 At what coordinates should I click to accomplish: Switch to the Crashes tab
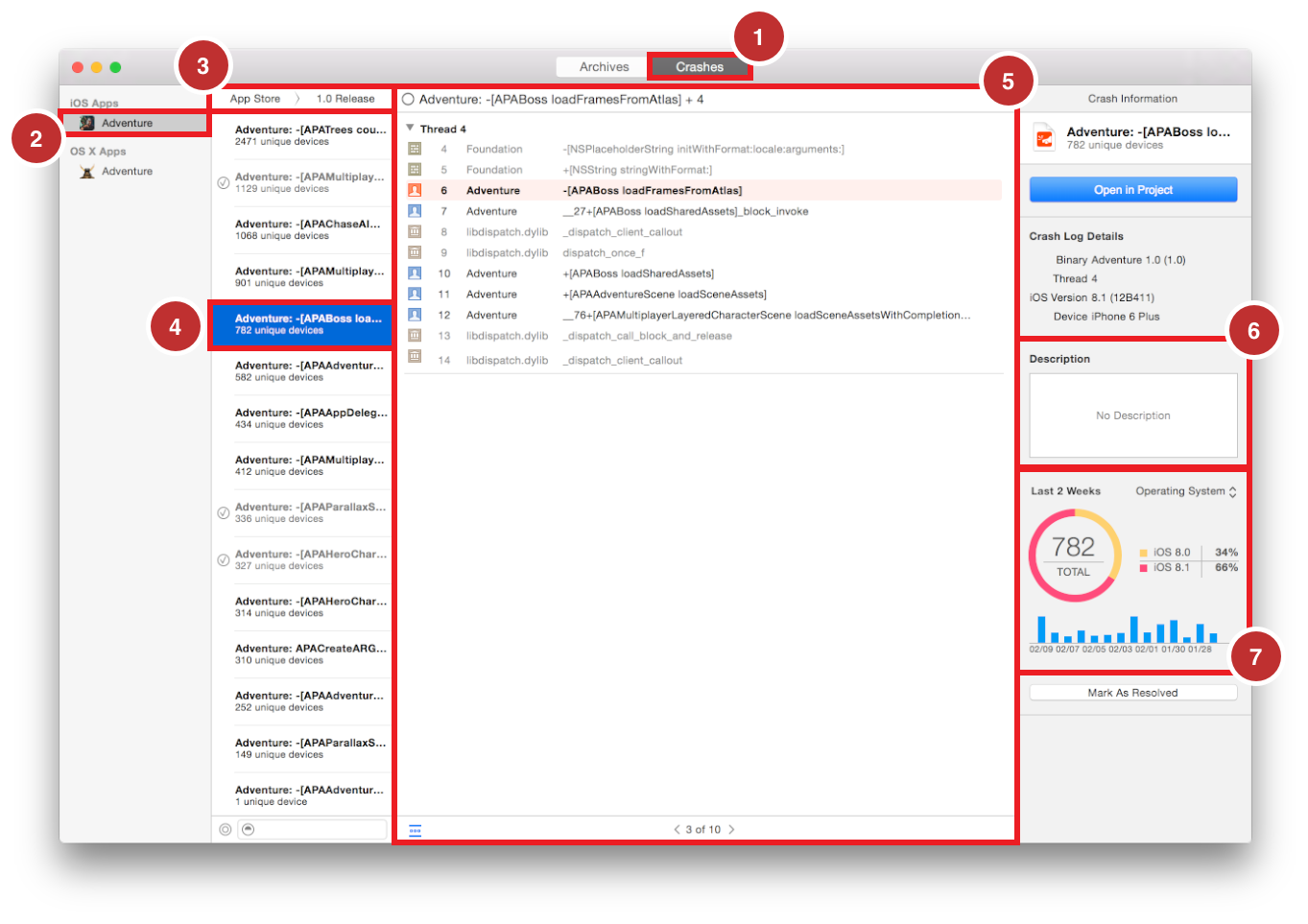tap(700, 67)
